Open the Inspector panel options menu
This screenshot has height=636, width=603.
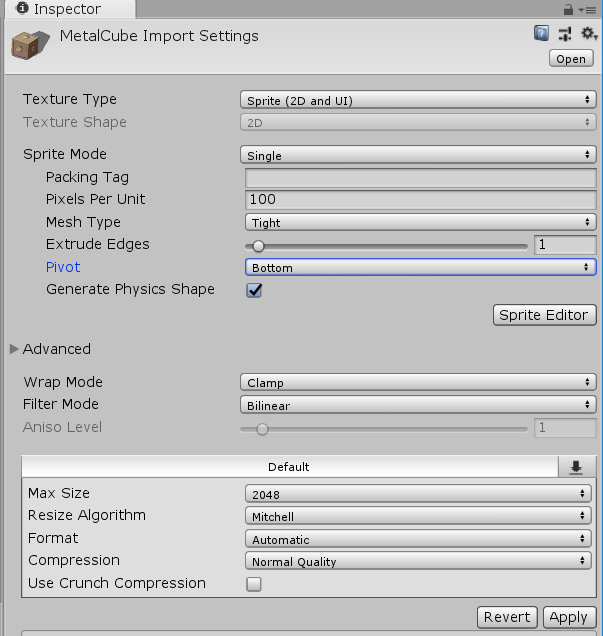(x=588, y=9)
